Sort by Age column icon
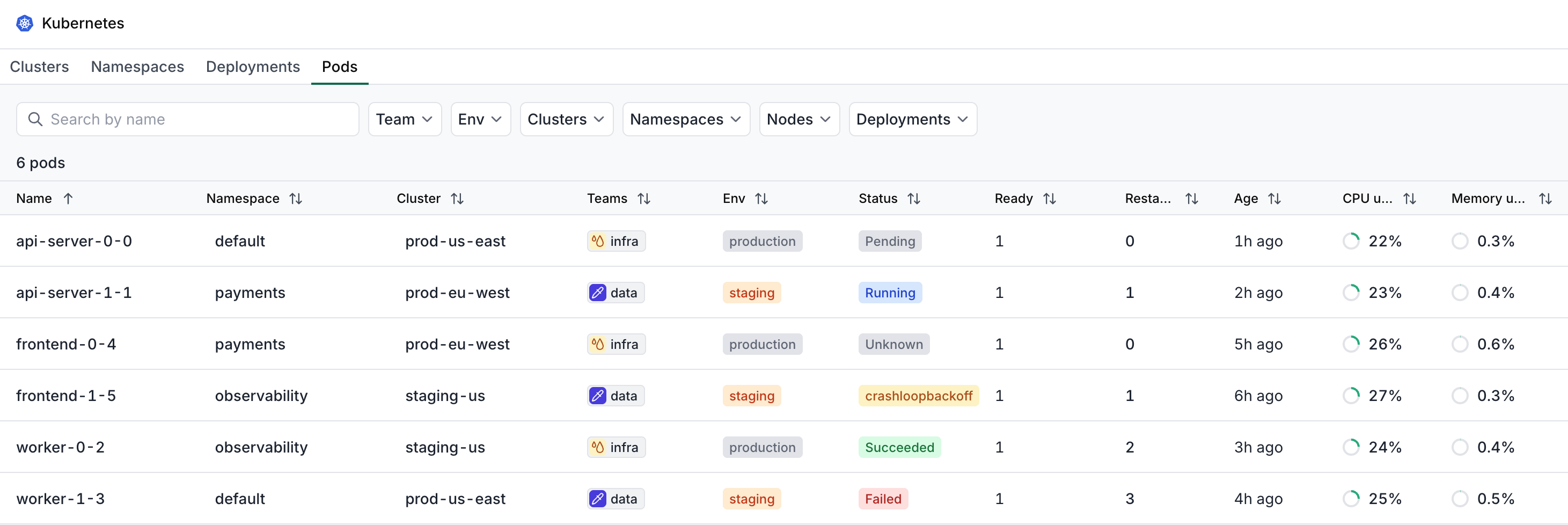Viewport: 1568px width, 525px height. click(x=1274, y=199)
